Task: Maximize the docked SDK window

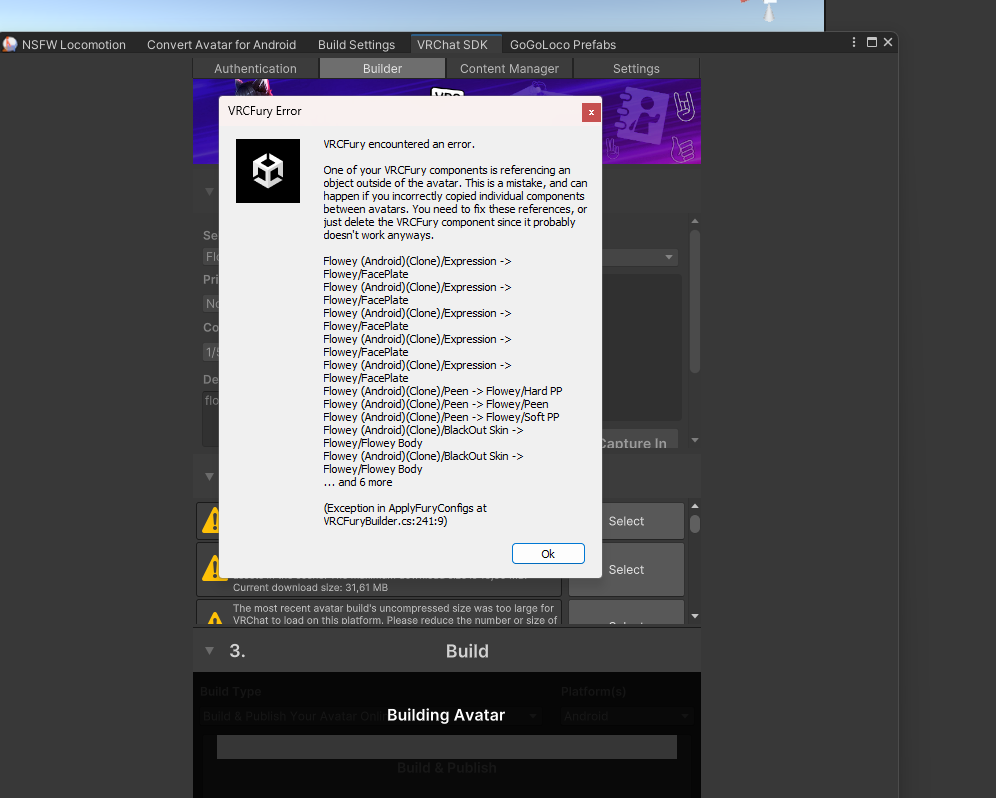Action: [x=872, y=42]
